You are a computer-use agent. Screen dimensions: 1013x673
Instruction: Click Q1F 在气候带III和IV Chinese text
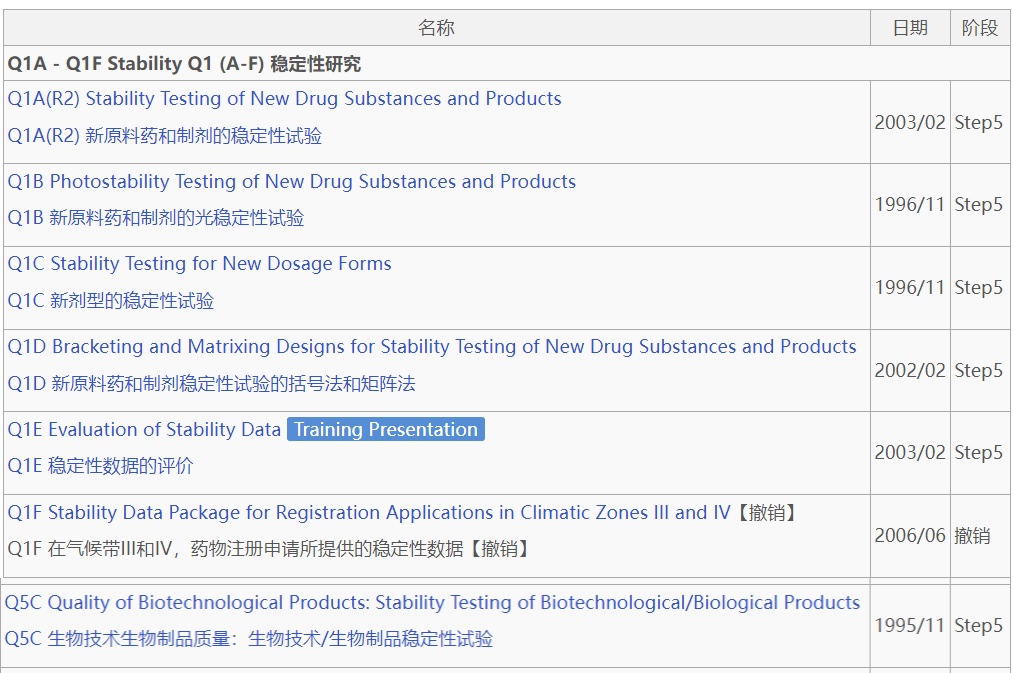[x=268, y=549]
